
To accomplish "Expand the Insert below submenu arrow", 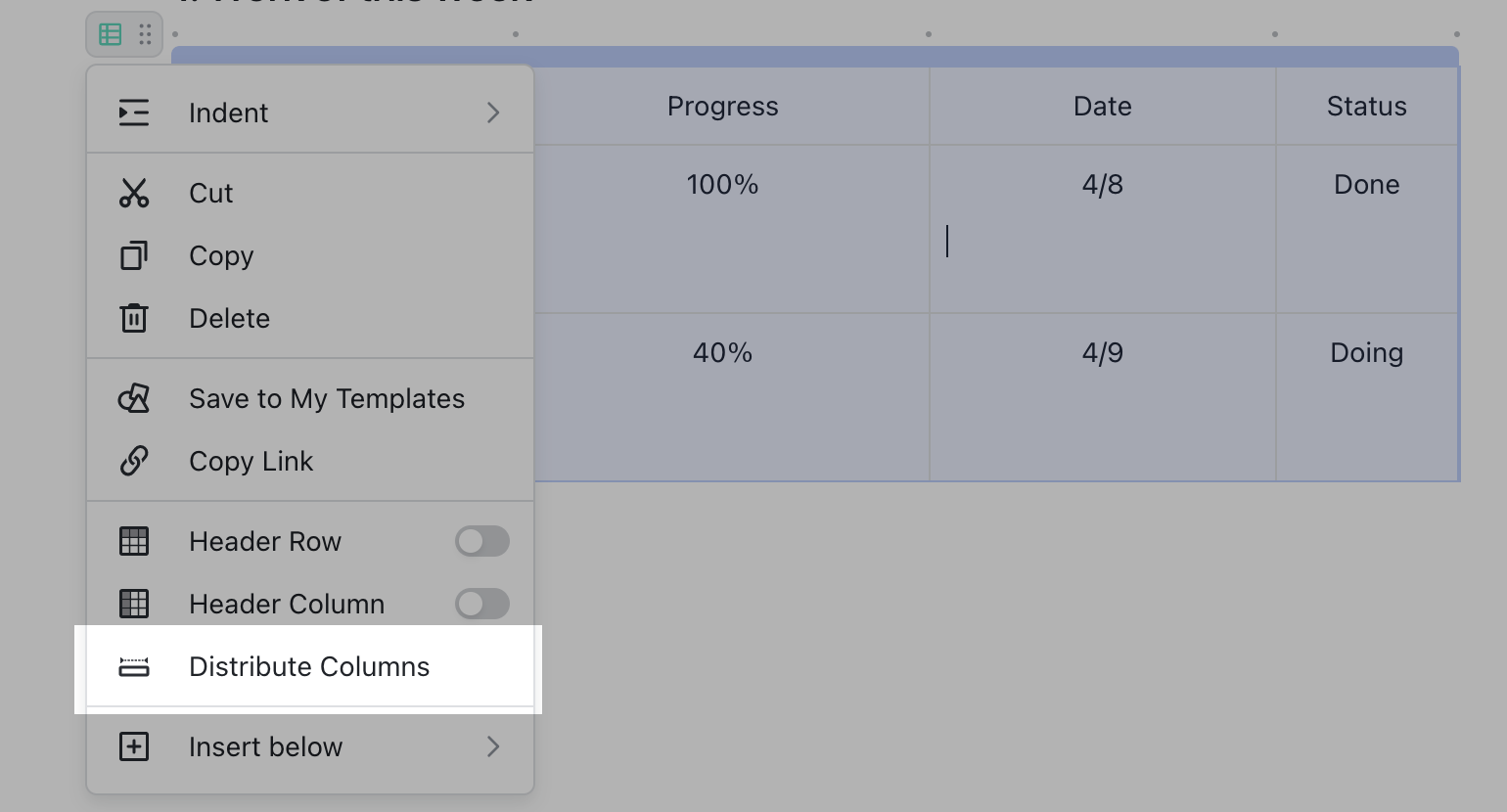I will 493,746.
